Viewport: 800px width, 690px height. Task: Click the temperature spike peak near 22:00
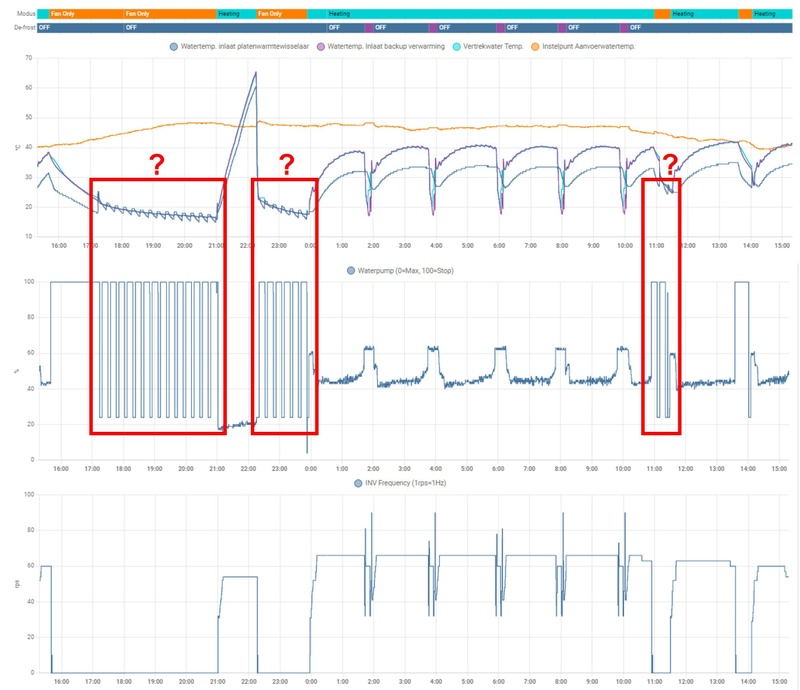[x=256, y=73]
